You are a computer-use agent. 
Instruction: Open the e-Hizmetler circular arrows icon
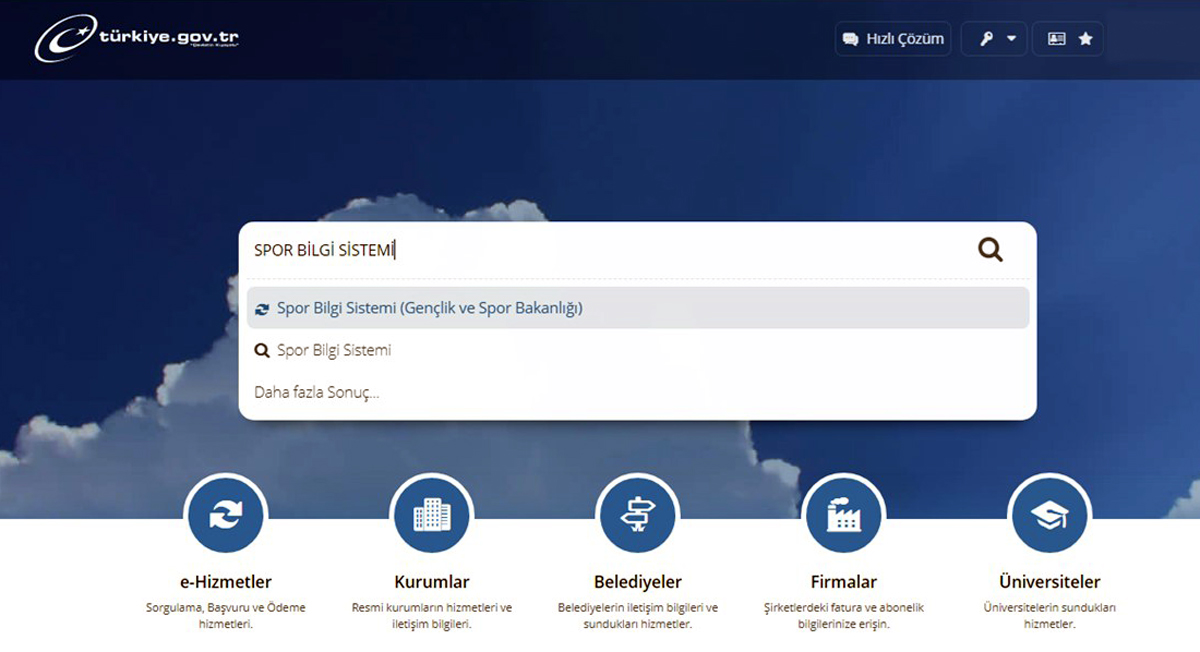(226, 515)
